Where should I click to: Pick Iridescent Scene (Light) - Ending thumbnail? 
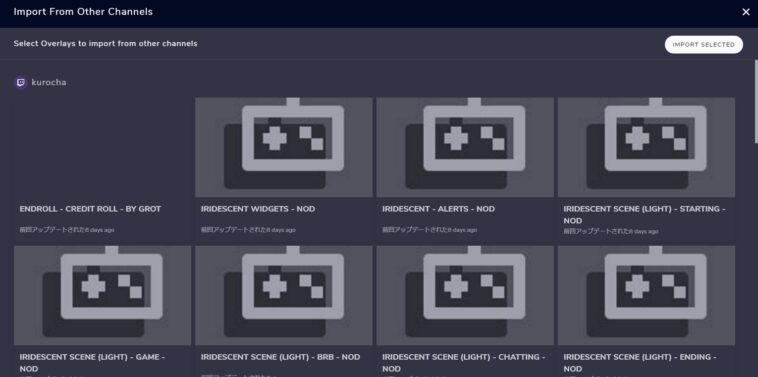(646, 295)
